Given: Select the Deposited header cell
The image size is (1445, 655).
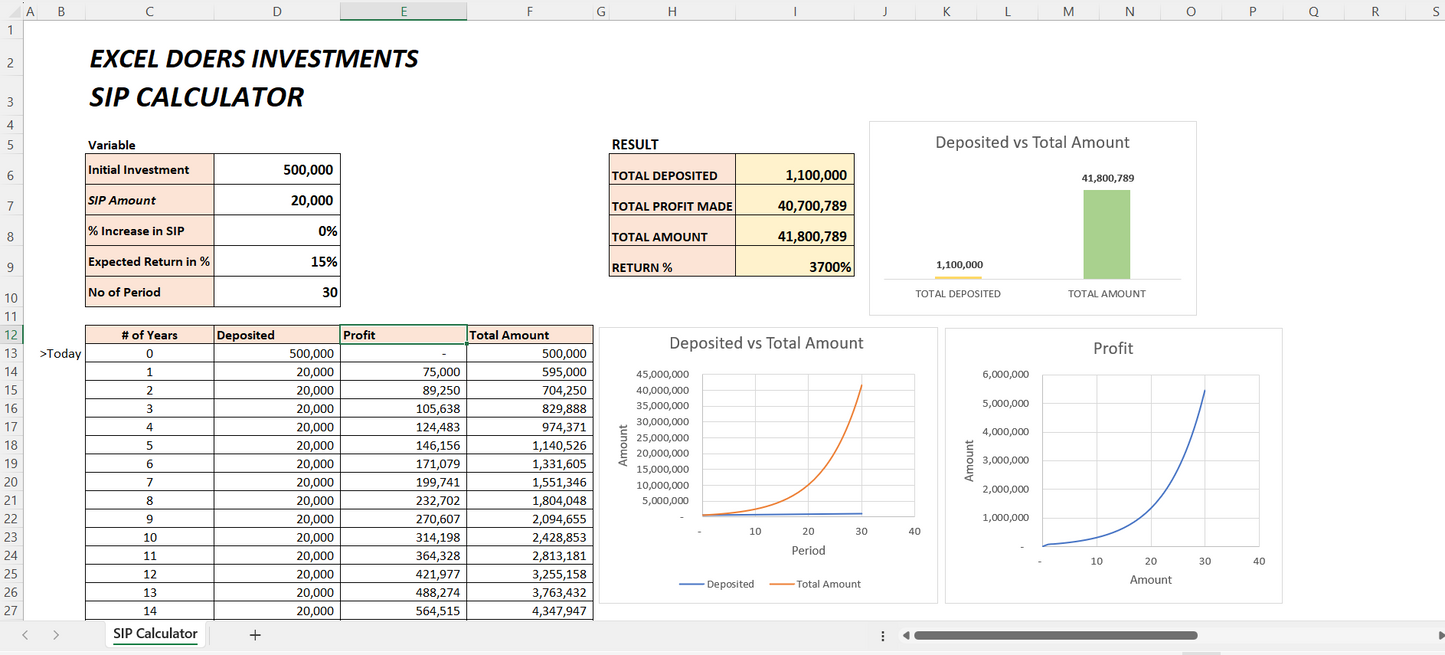Looking at the screenshot, I should (277, 335).
